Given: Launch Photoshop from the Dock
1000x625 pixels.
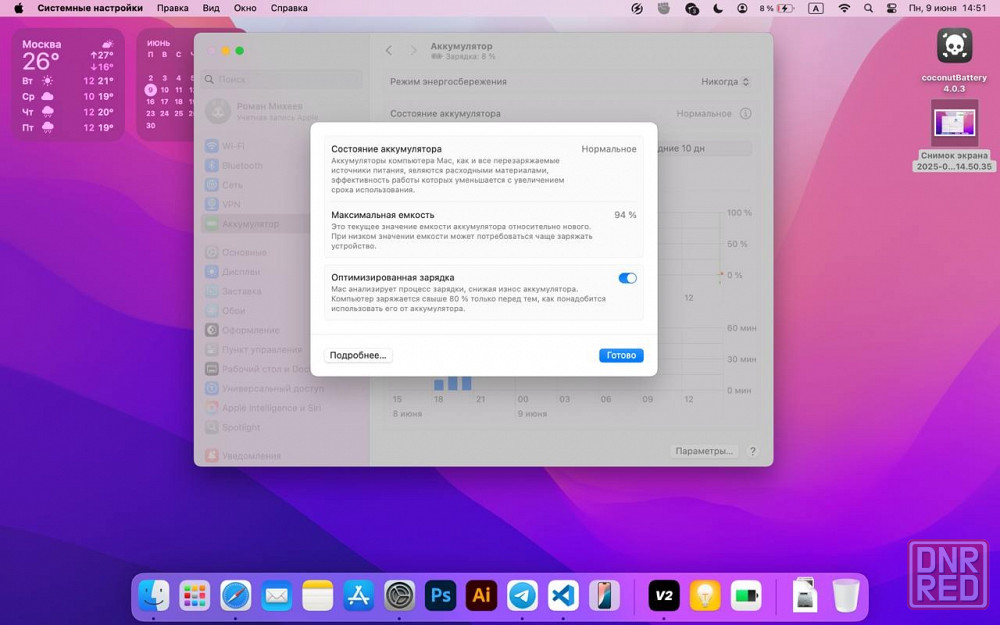Looking at the screenshot, I should 441,596.
